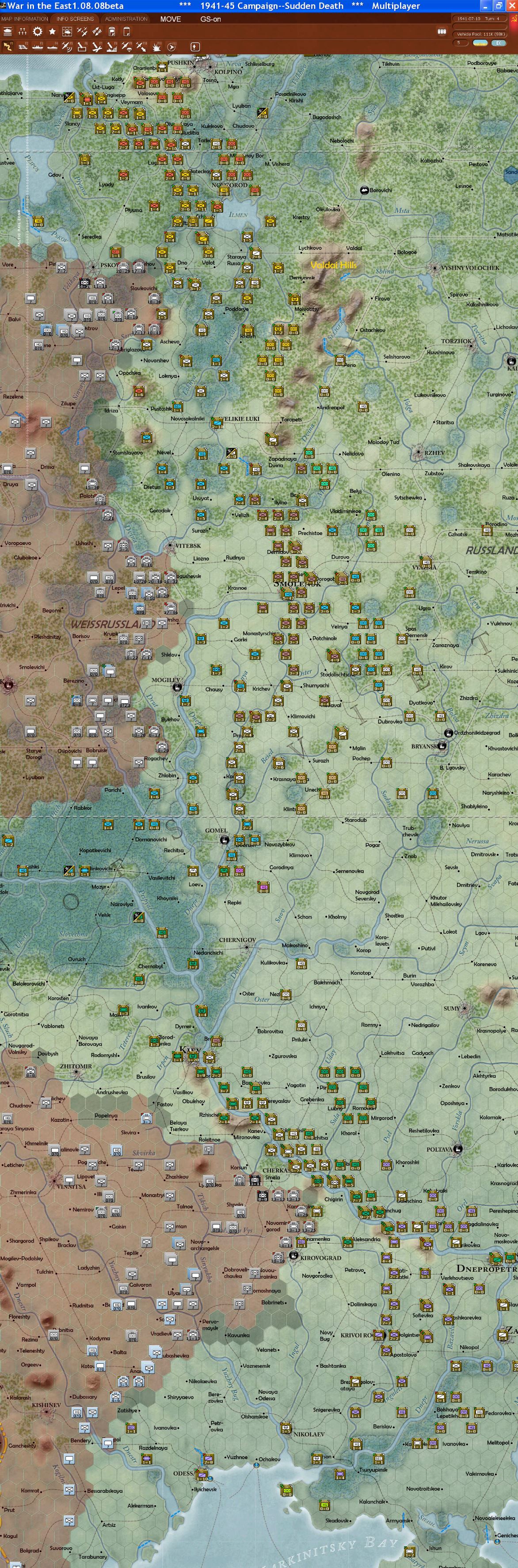Image resolution: width=518 pixels, height=1568 pixels.
Task: Select the SMOLENSK city label
Action: [x=297, y=584]
